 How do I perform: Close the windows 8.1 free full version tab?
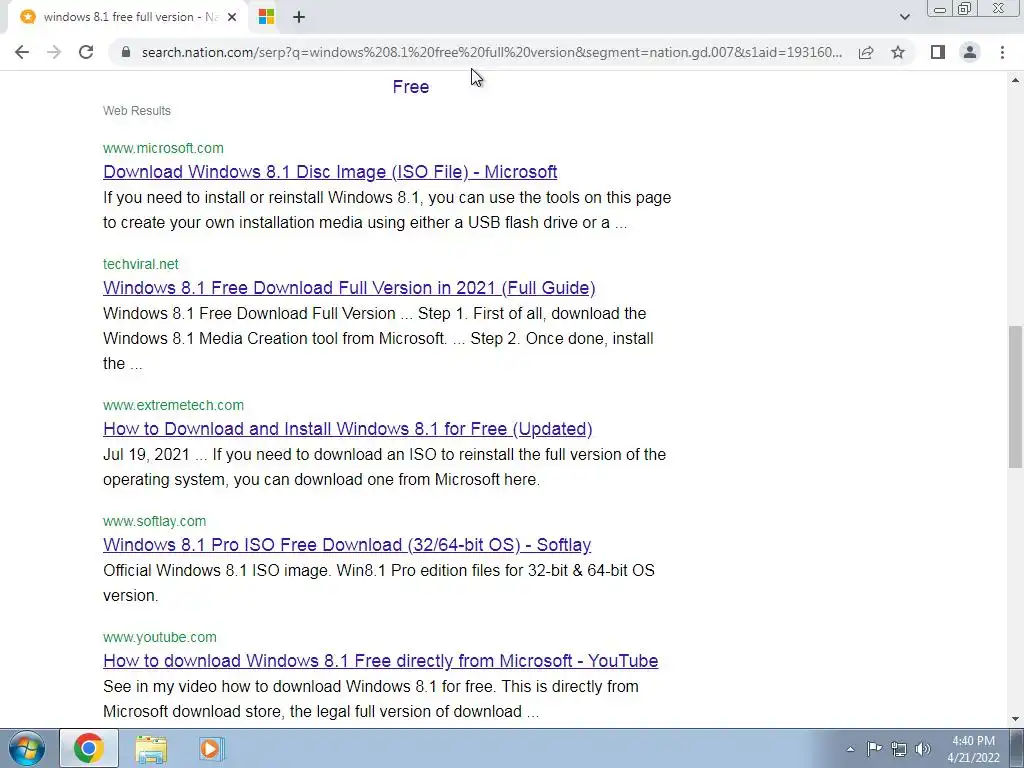click(x=232, y=17)
